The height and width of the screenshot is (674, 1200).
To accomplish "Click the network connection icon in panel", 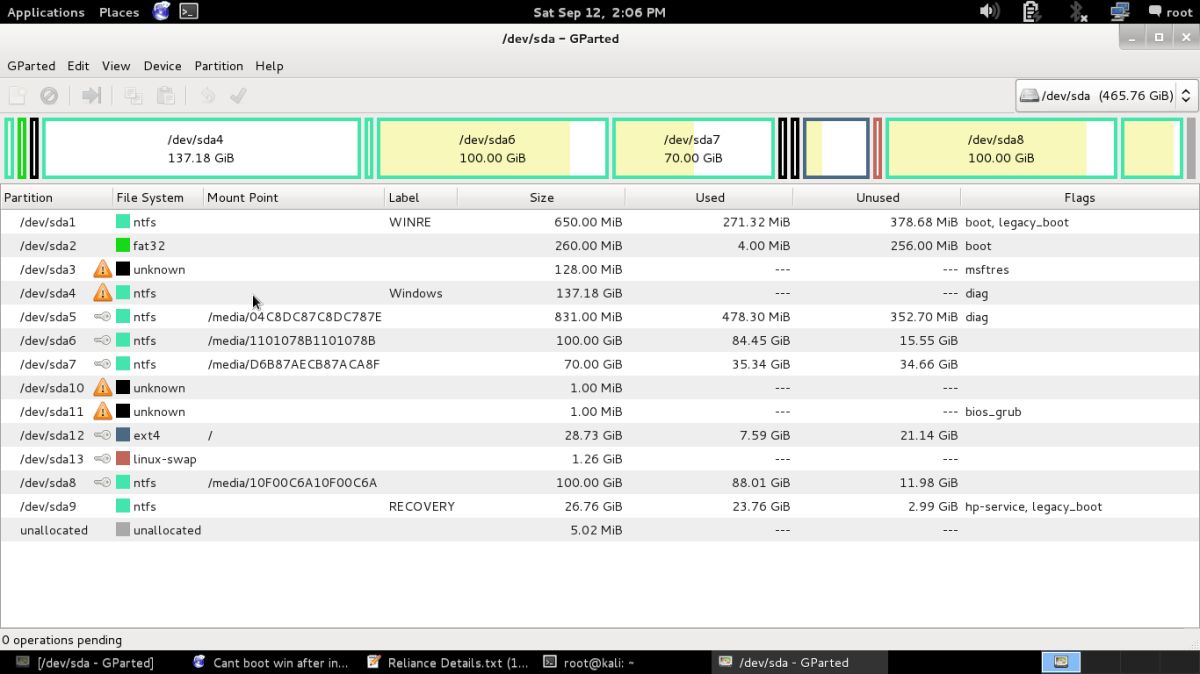I will [1120, 12].
